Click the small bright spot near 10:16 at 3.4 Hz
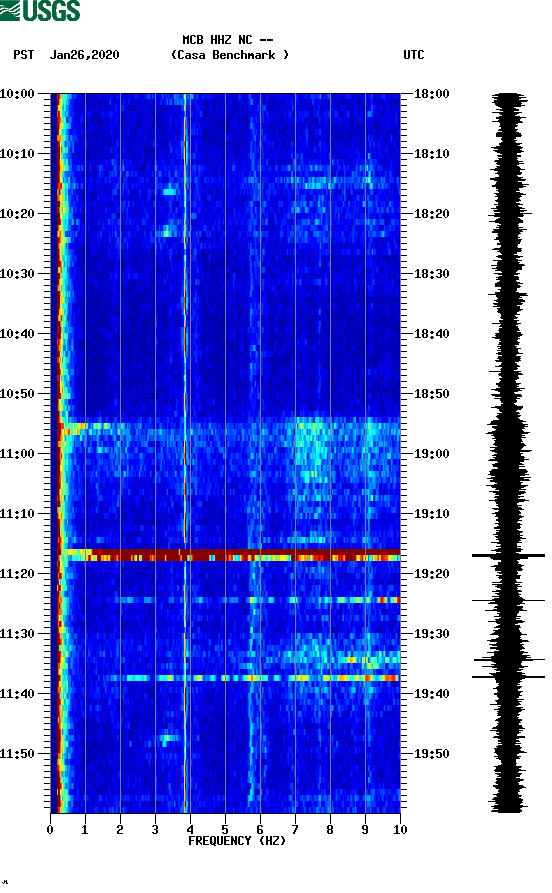This screenshot has height=893, width=552. click(170, 192)
